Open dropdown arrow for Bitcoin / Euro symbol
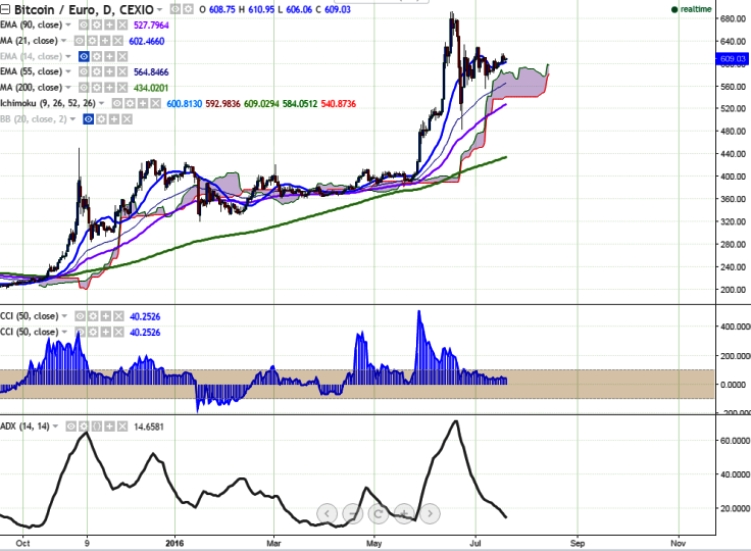 point(158,10)
